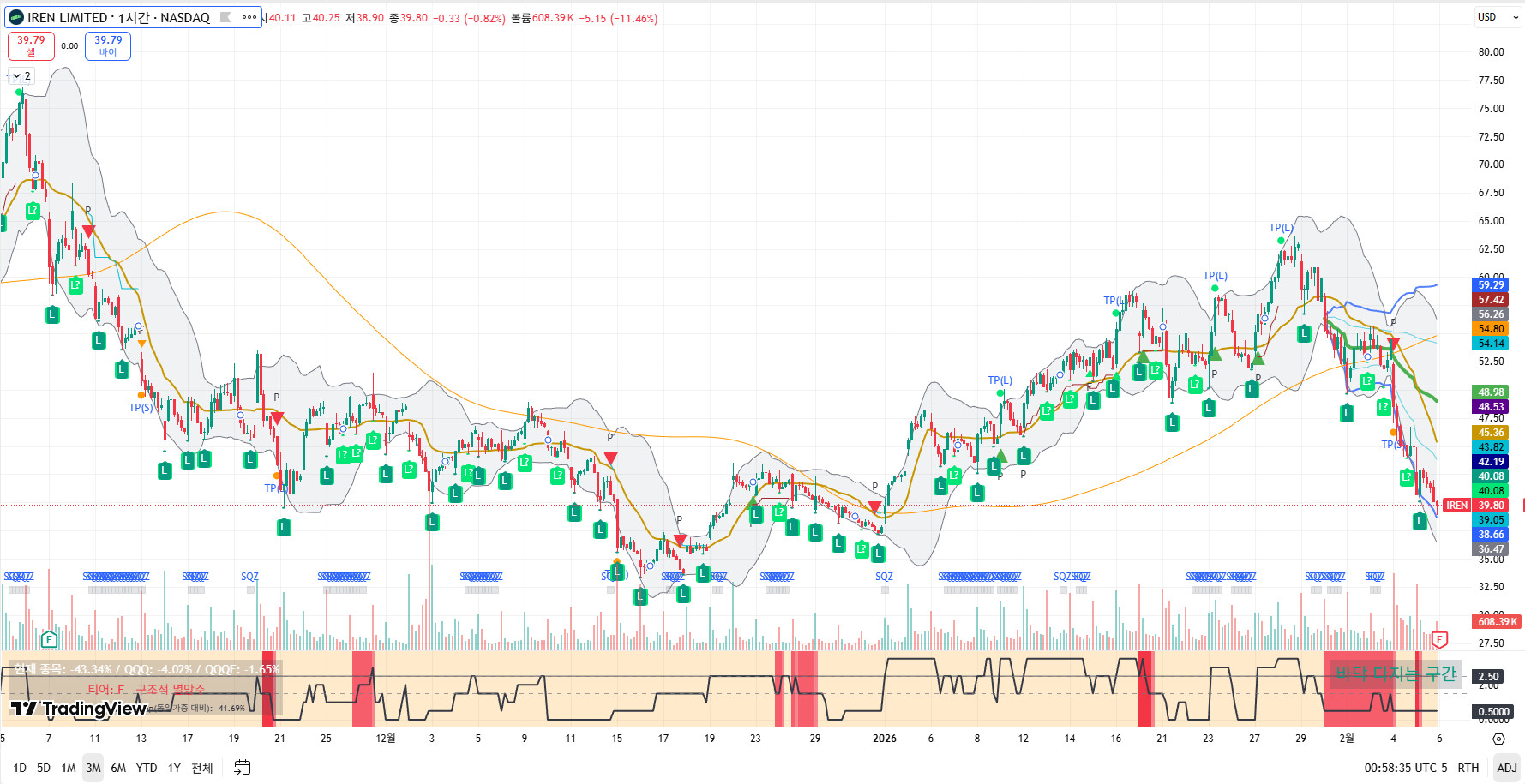Click the navy 42.19 price label

pos(1491,462)
